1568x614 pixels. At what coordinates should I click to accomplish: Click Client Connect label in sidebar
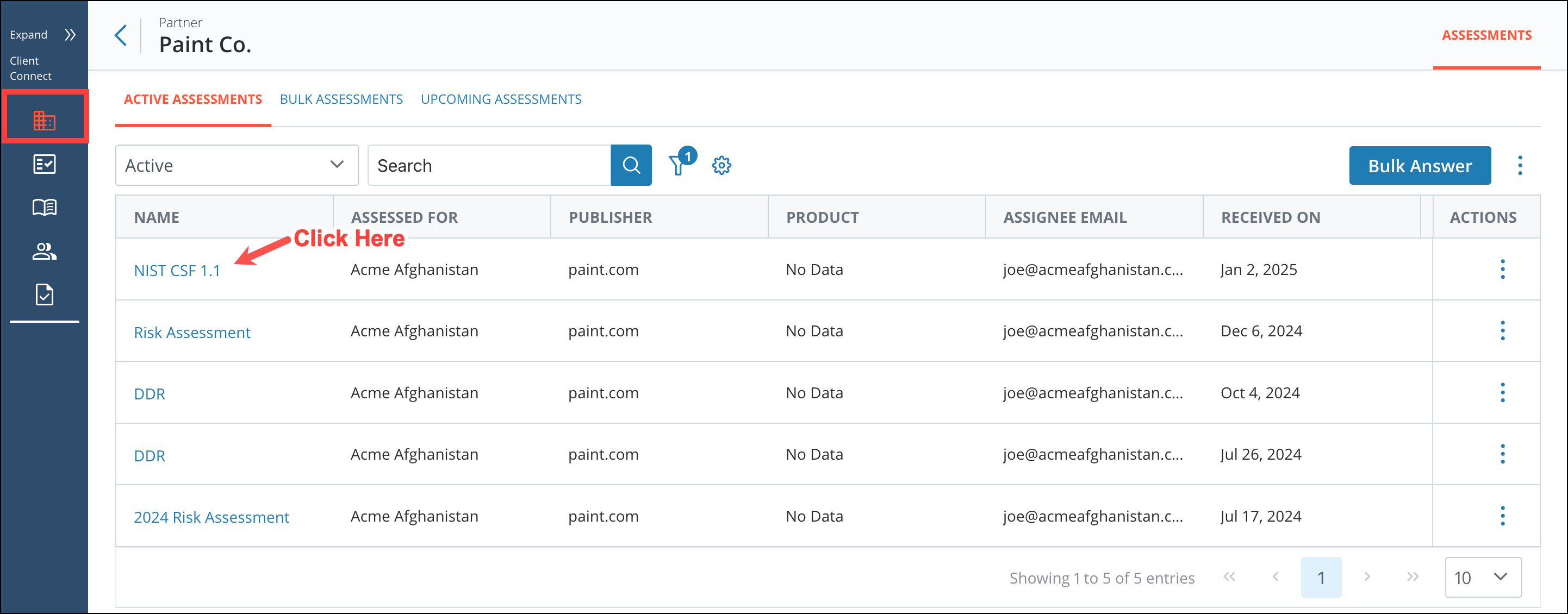click(x=30, y=68)
